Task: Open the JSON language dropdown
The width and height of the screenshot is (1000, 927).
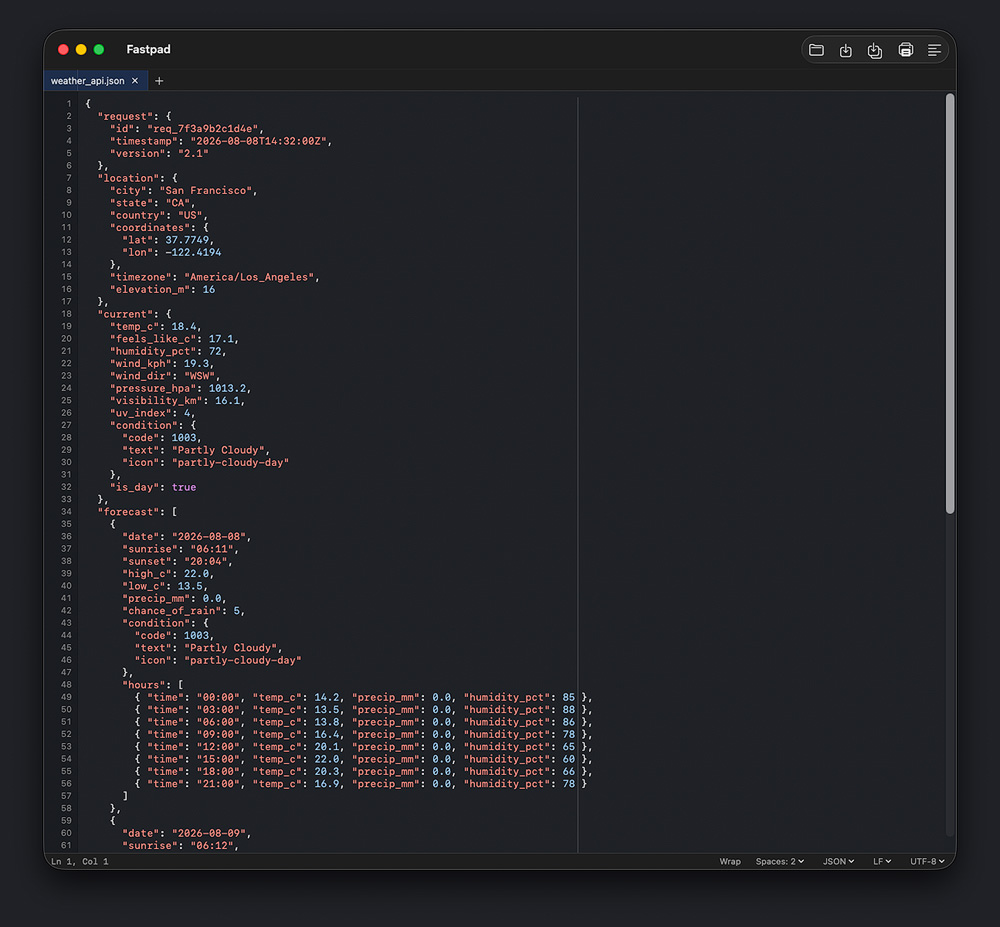Action: (x=838, y=861)
